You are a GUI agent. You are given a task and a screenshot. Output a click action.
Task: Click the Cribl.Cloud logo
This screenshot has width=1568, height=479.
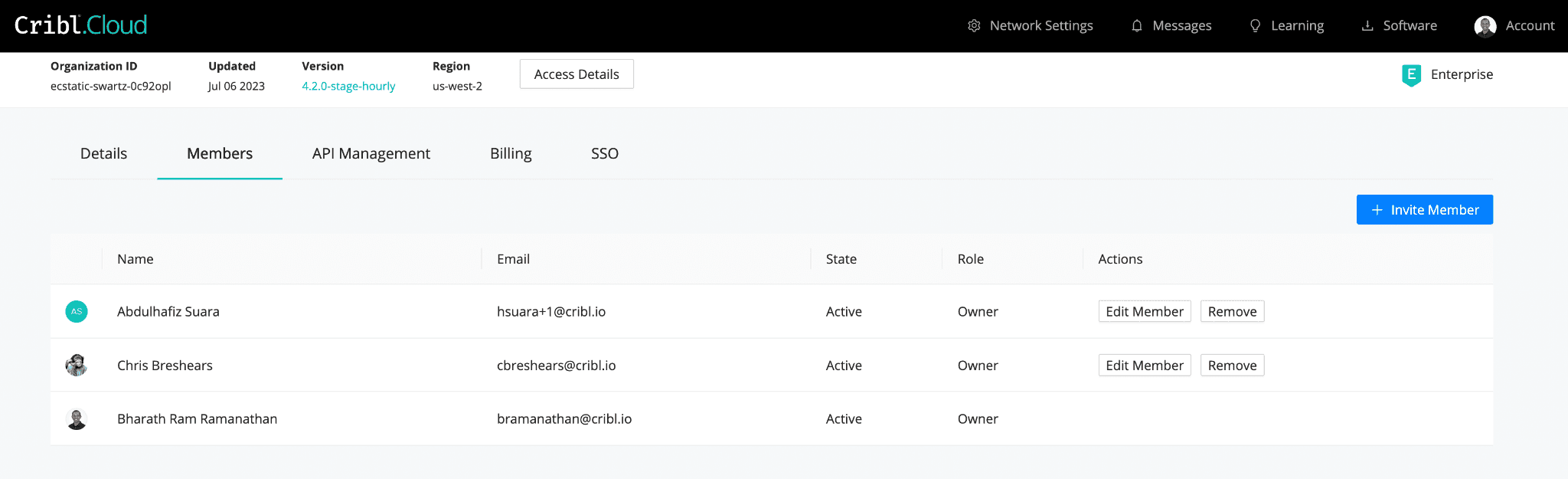pos(81,25)
